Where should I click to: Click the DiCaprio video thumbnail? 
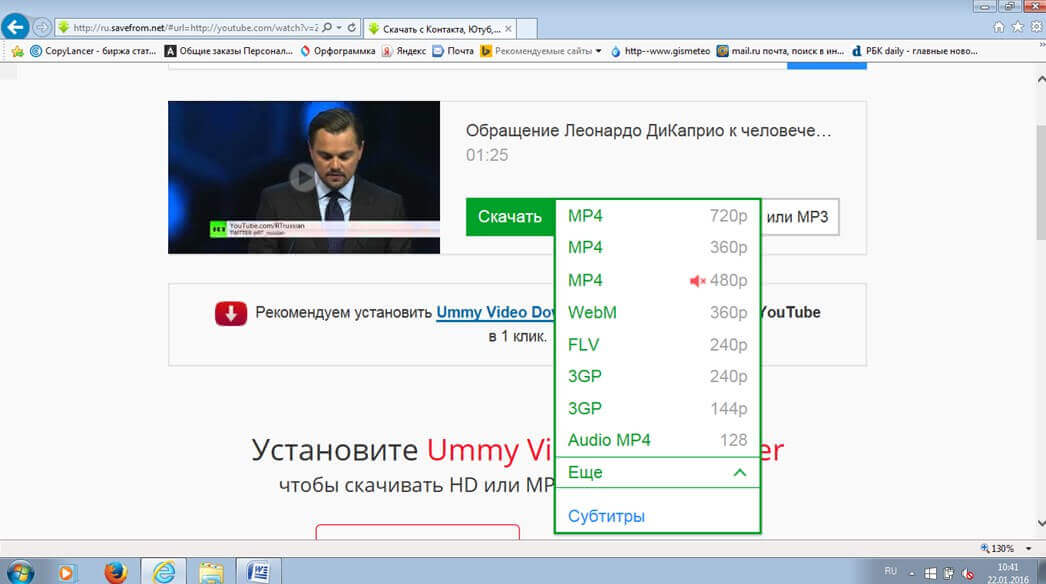point(303,177)
